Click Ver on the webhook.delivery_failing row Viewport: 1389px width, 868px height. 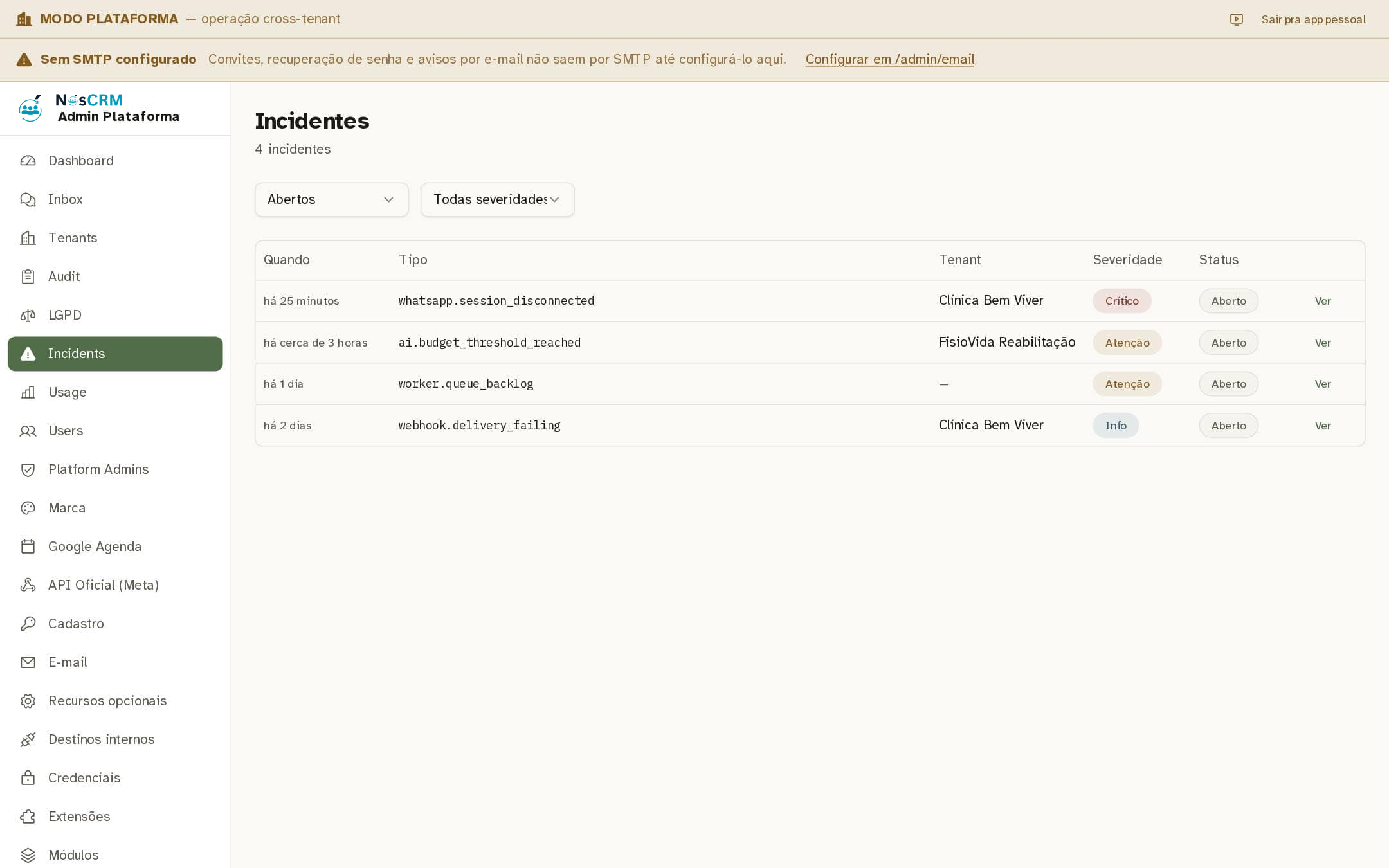click(1322, 426)
